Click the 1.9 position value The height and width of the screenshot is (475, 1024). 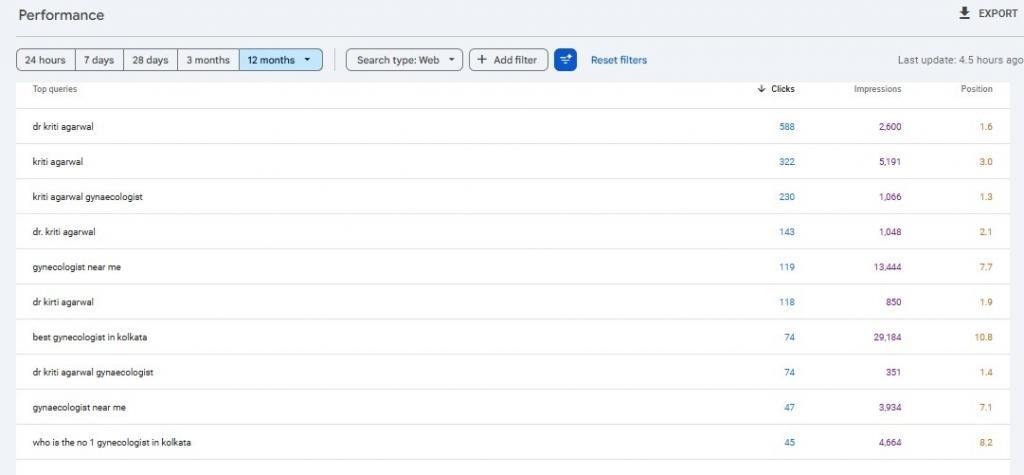coord(986,303)
